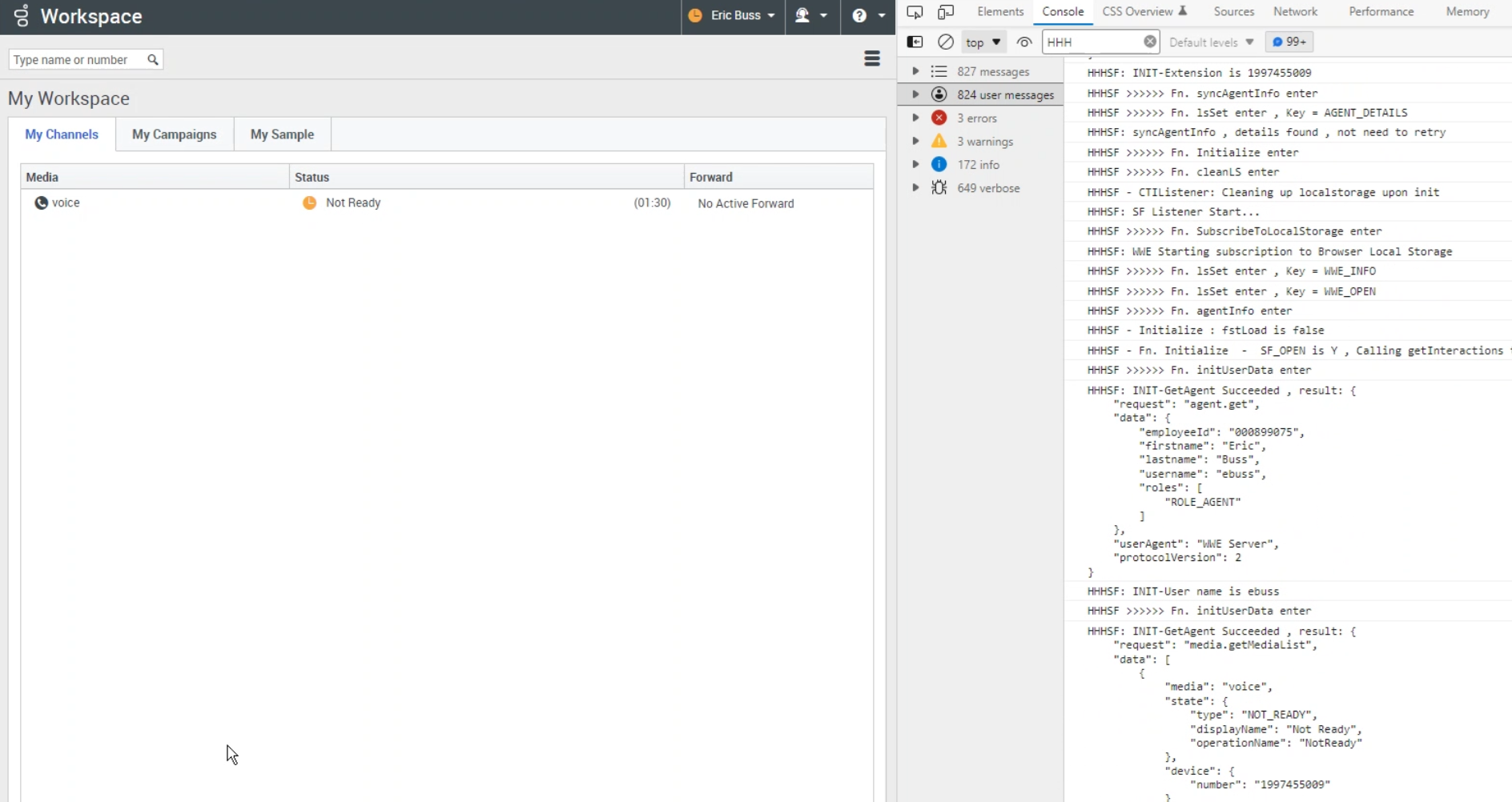The image size is (1512, 802).
Task: Open the top context selector dropdown
Action: pyautogui.click(x=983, y=42)
